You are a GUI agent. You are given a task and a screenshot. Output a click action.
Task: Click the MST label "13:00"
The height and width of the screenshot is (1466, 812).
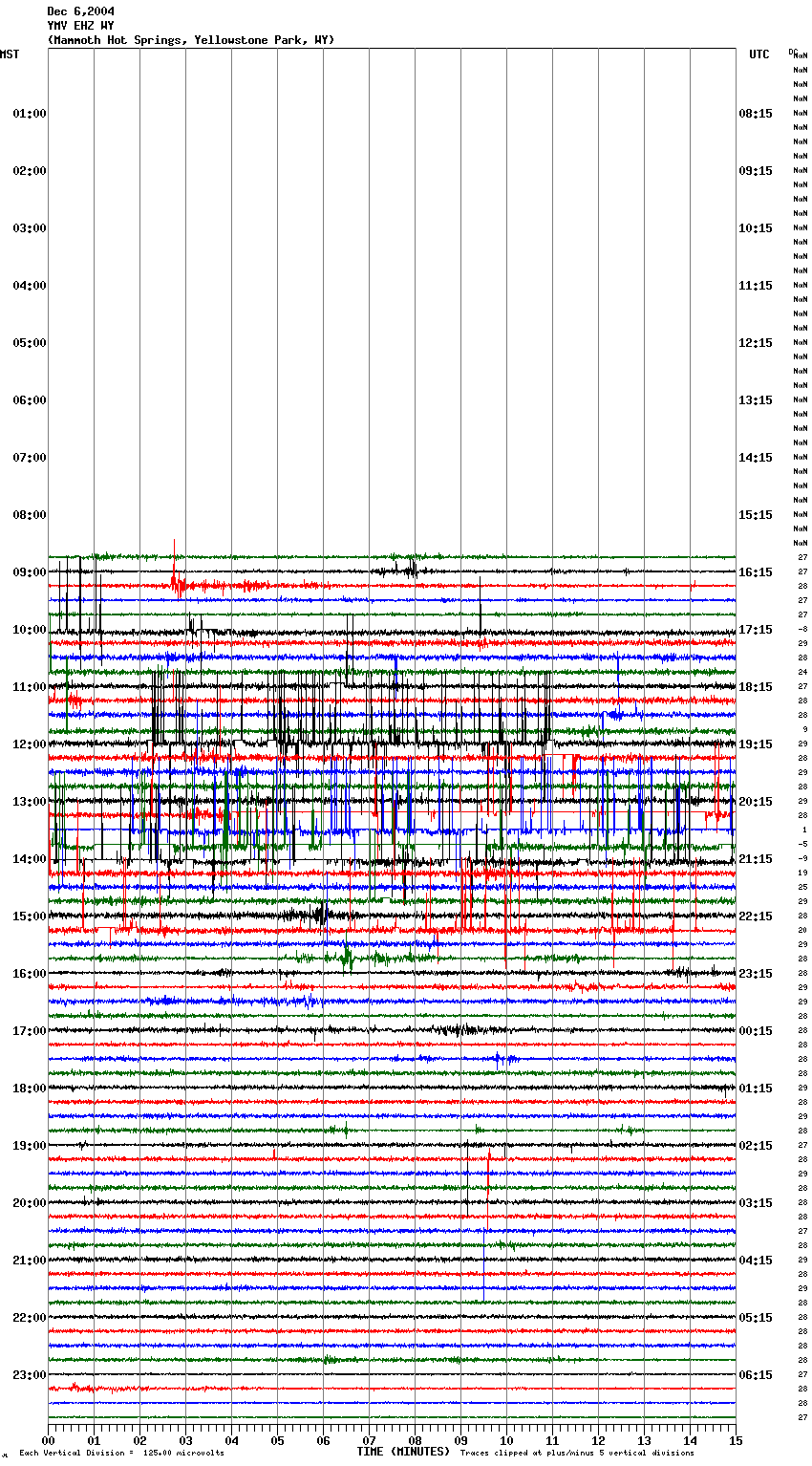[30, 802]
